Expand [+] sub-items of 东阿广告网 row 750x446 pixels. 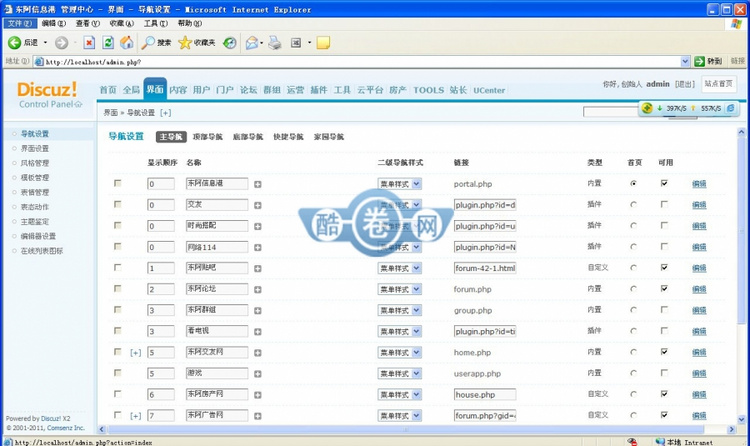coord(136,416)
